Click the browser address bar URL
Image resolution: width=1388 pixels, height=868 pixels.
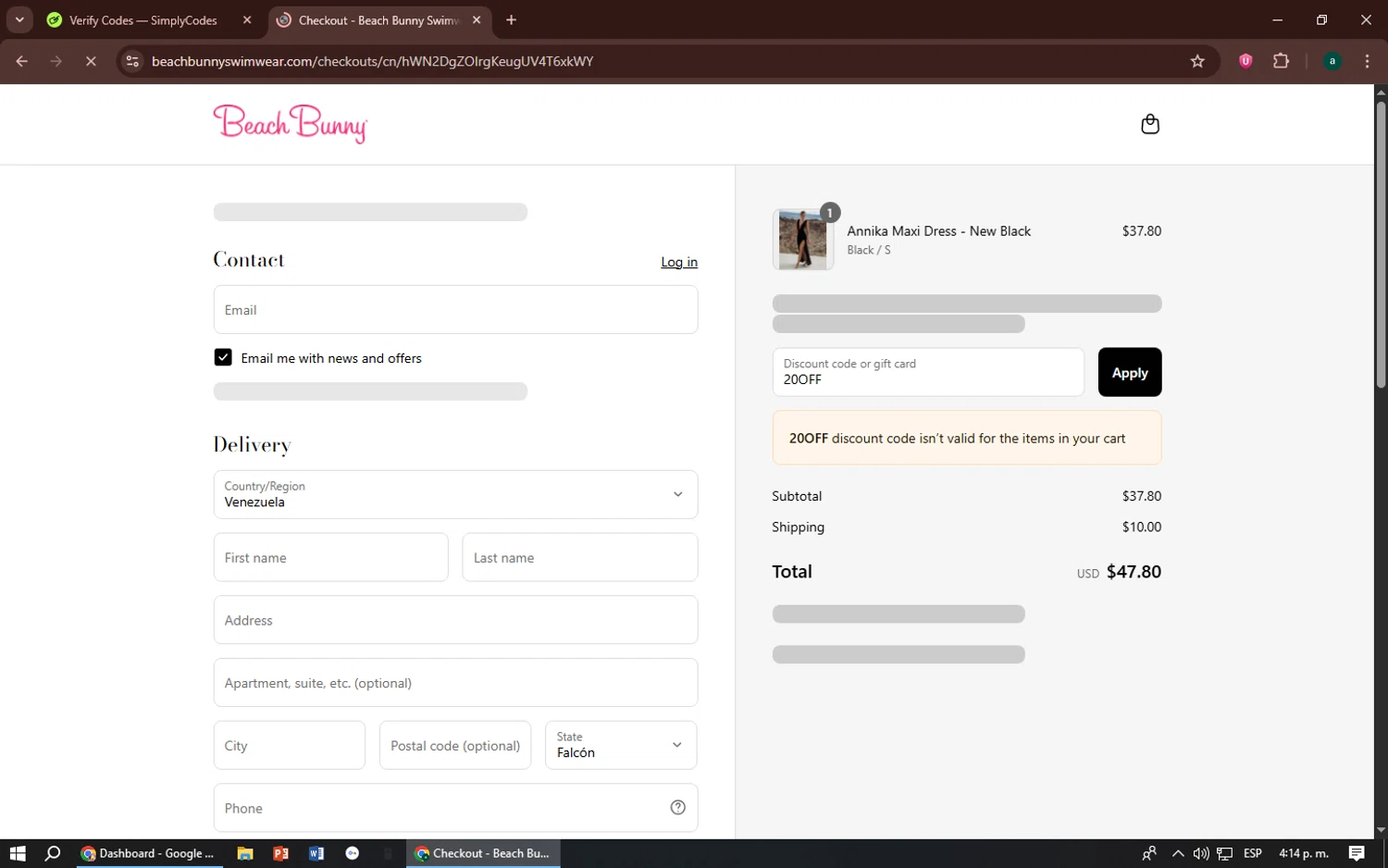pyautogui.click(x=372, y=61)
